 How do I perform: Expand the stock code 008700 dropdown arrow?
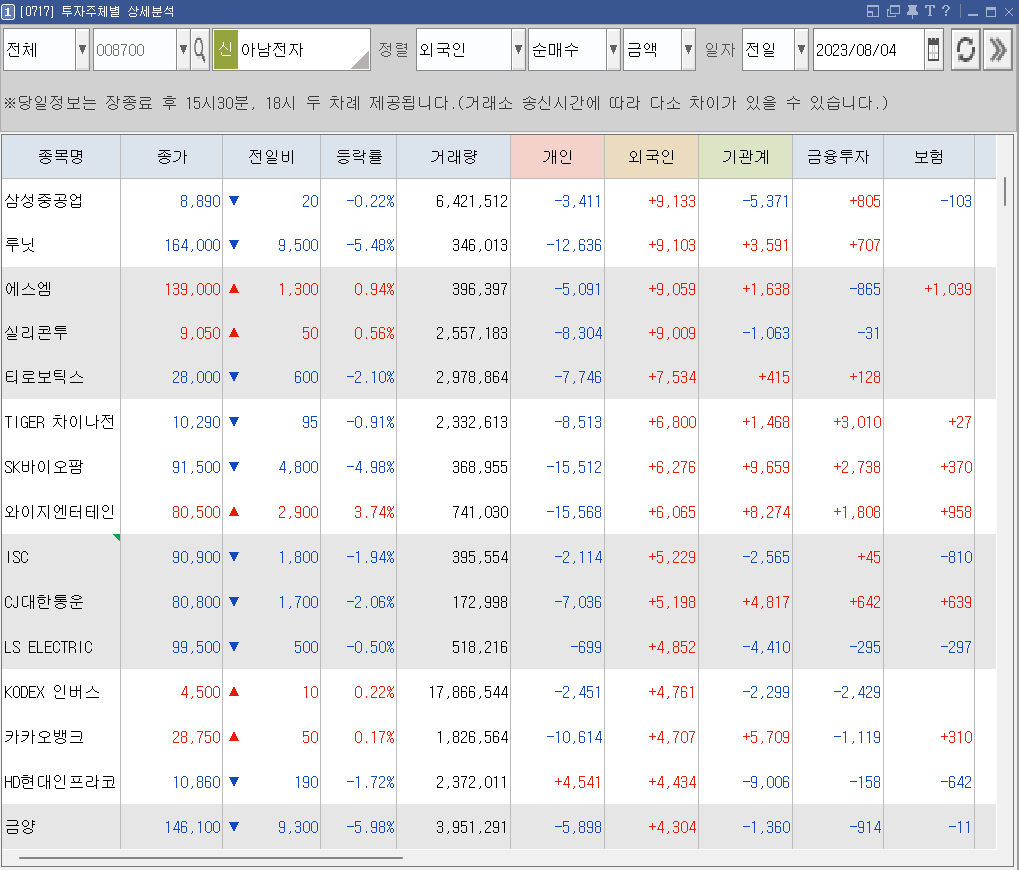(x=183, y=49)
